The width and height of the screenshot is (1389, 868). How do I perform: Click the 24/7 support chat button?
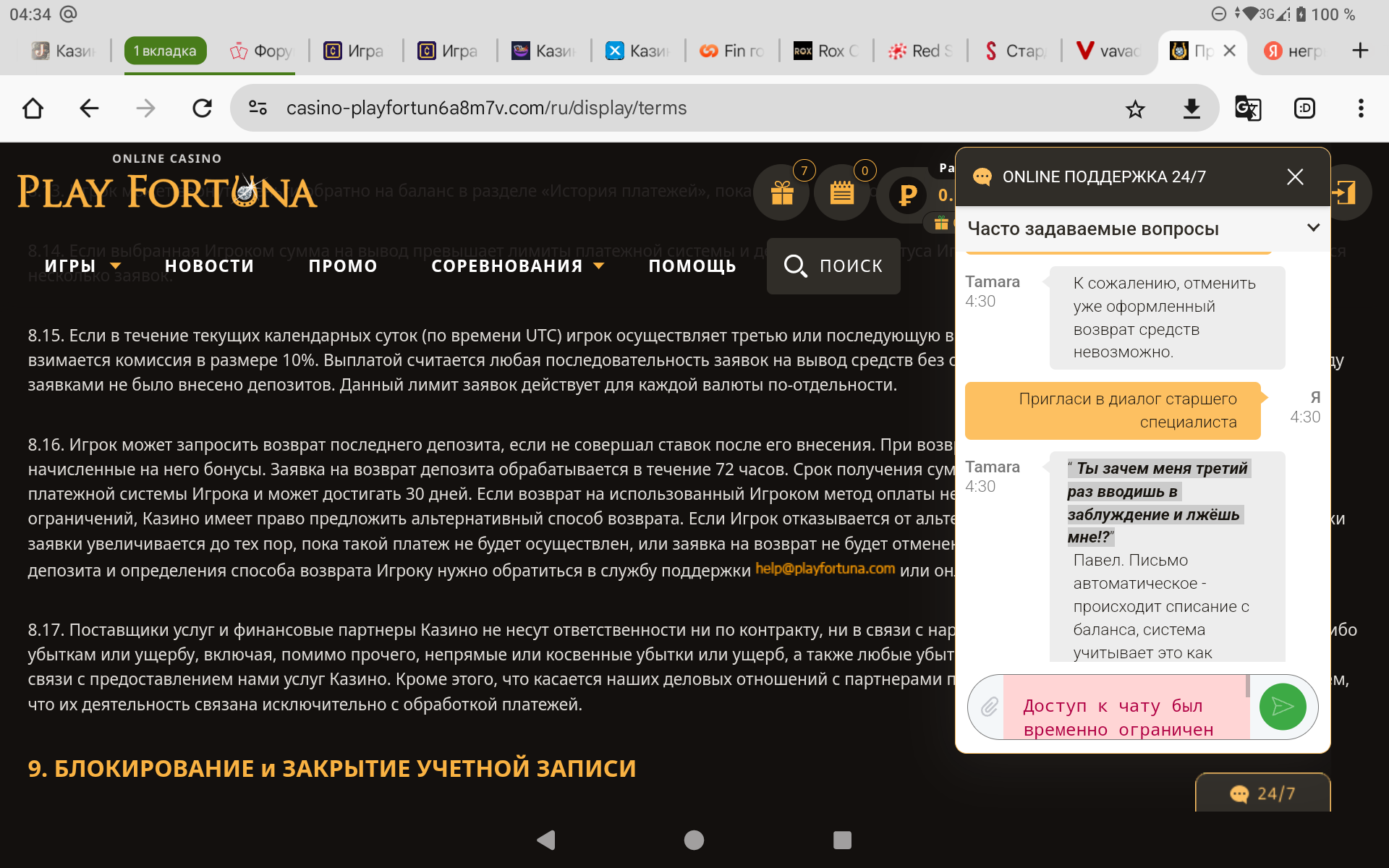tap(1262, 793)
